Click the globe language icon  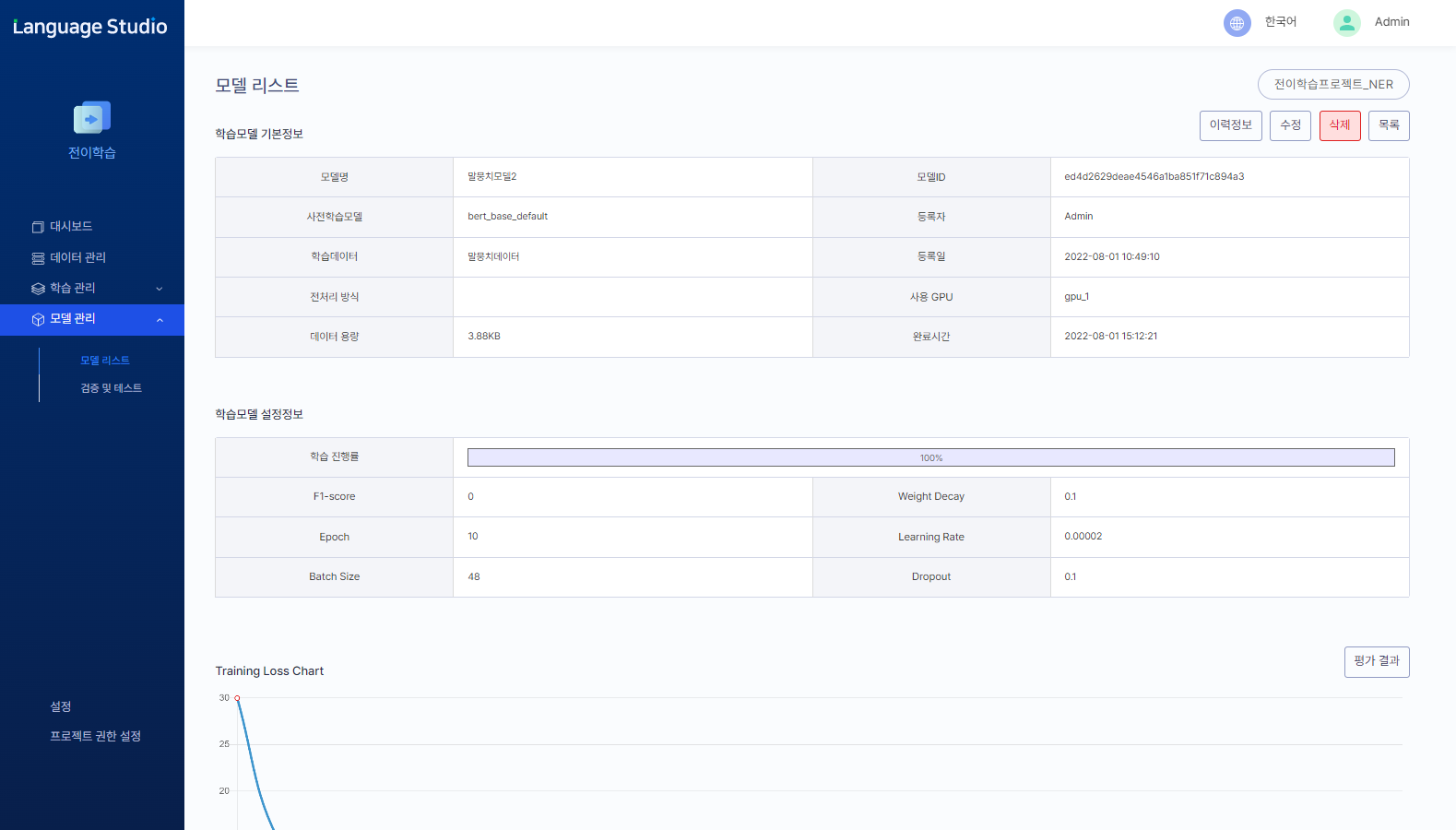coord(1237,23)
